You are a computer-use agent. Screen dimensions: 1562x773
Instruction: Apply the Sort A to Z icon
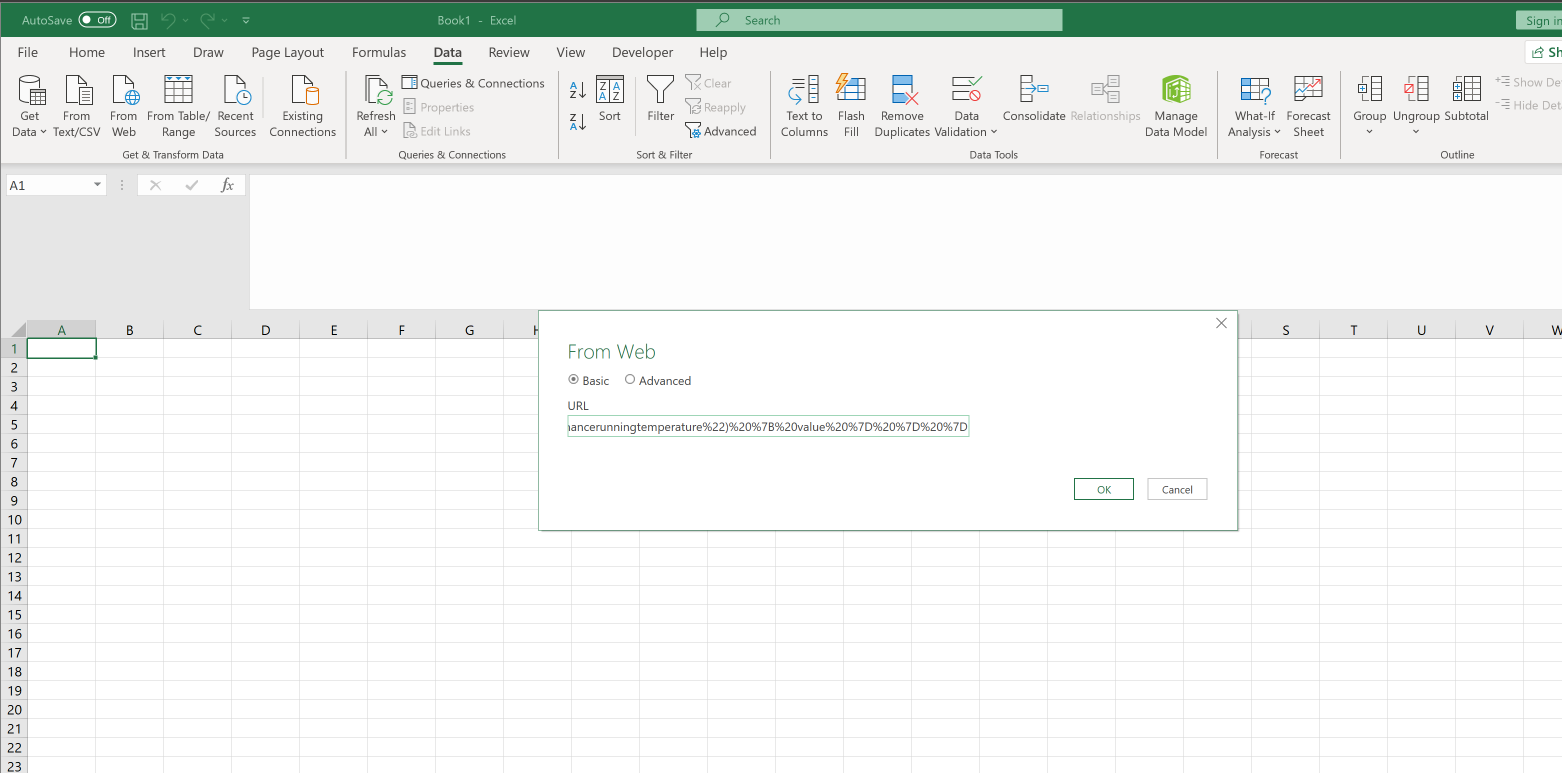(x=577, y=90)
